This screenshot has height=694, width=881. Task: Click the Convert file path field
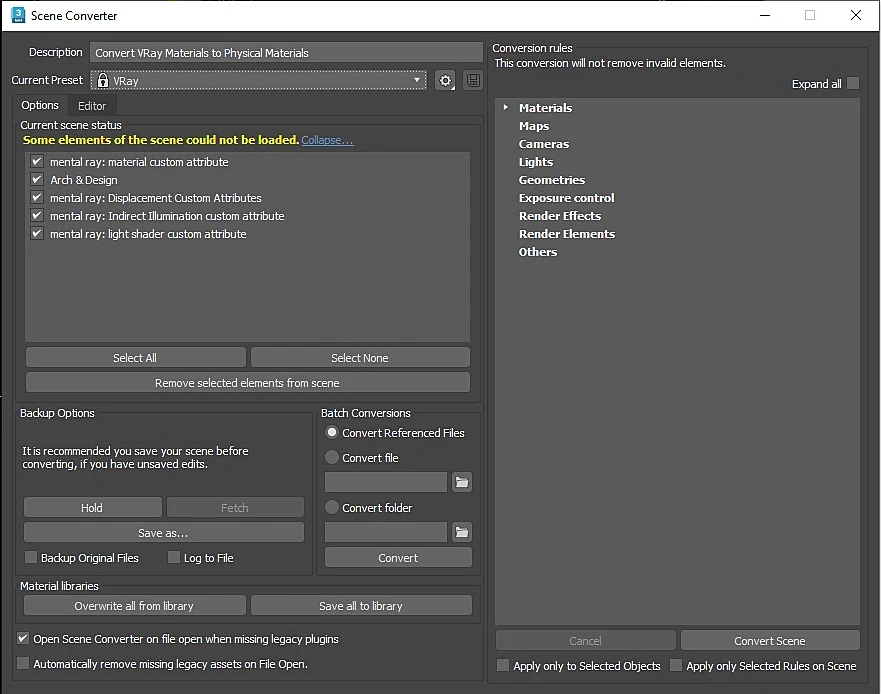point(386,482)
